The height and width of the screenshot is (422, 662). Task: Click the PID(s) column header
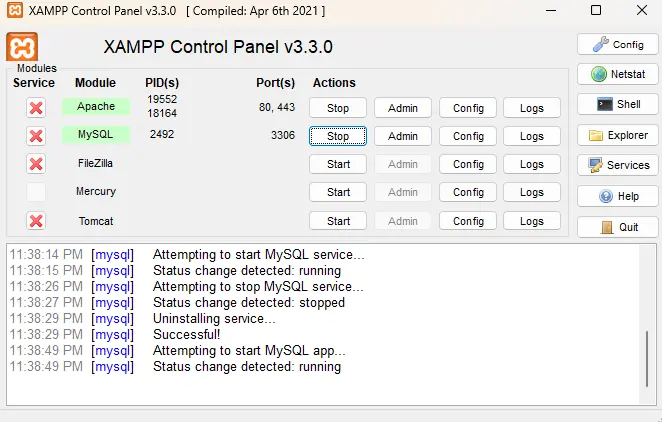coord(162,83)
